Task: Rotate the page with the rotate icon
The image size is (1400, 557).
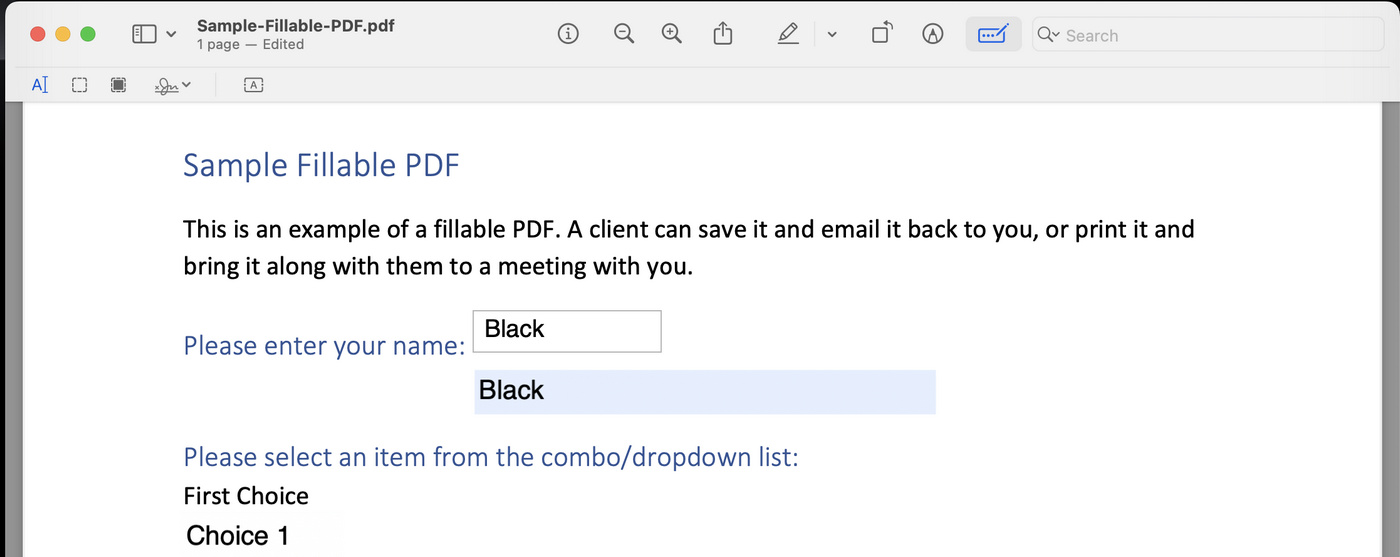Action: 881,35
